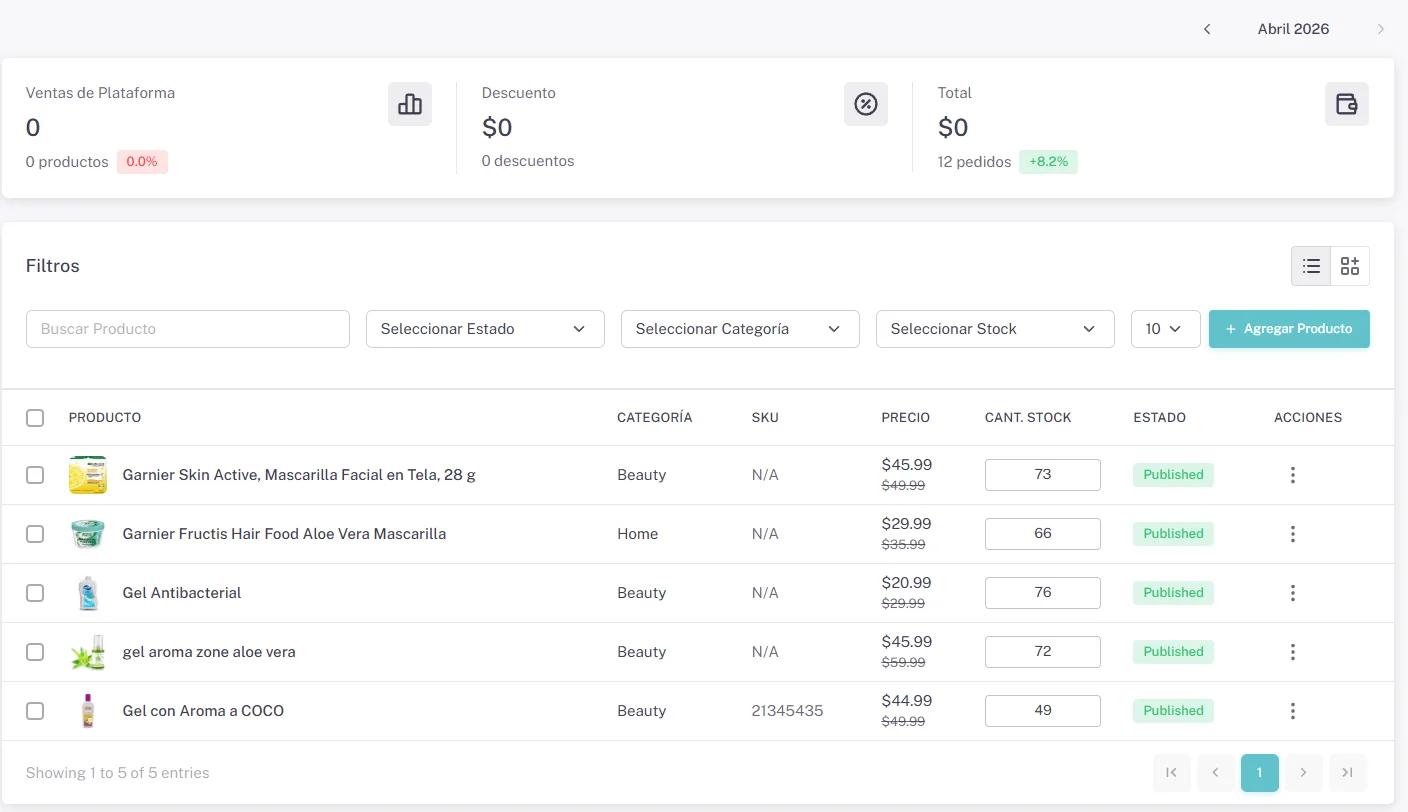This screenshot has height=812, width=1408.
Task: Click Gel con Aroma a COCO thumbnail
Action: coord(88,711)
